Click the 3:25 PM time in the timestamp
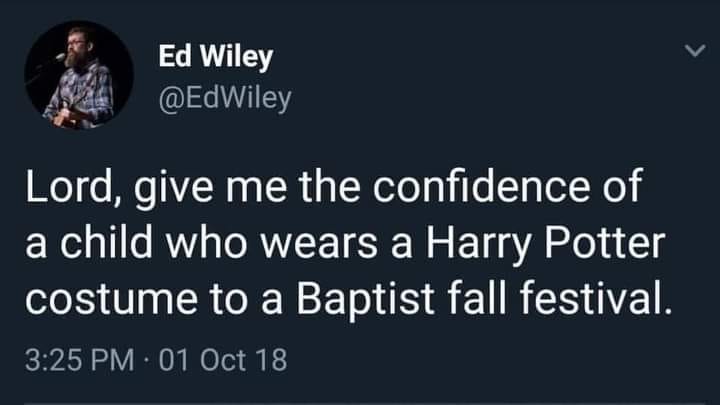Viewport: 720px width, 405px height. (x=90, y=360)
